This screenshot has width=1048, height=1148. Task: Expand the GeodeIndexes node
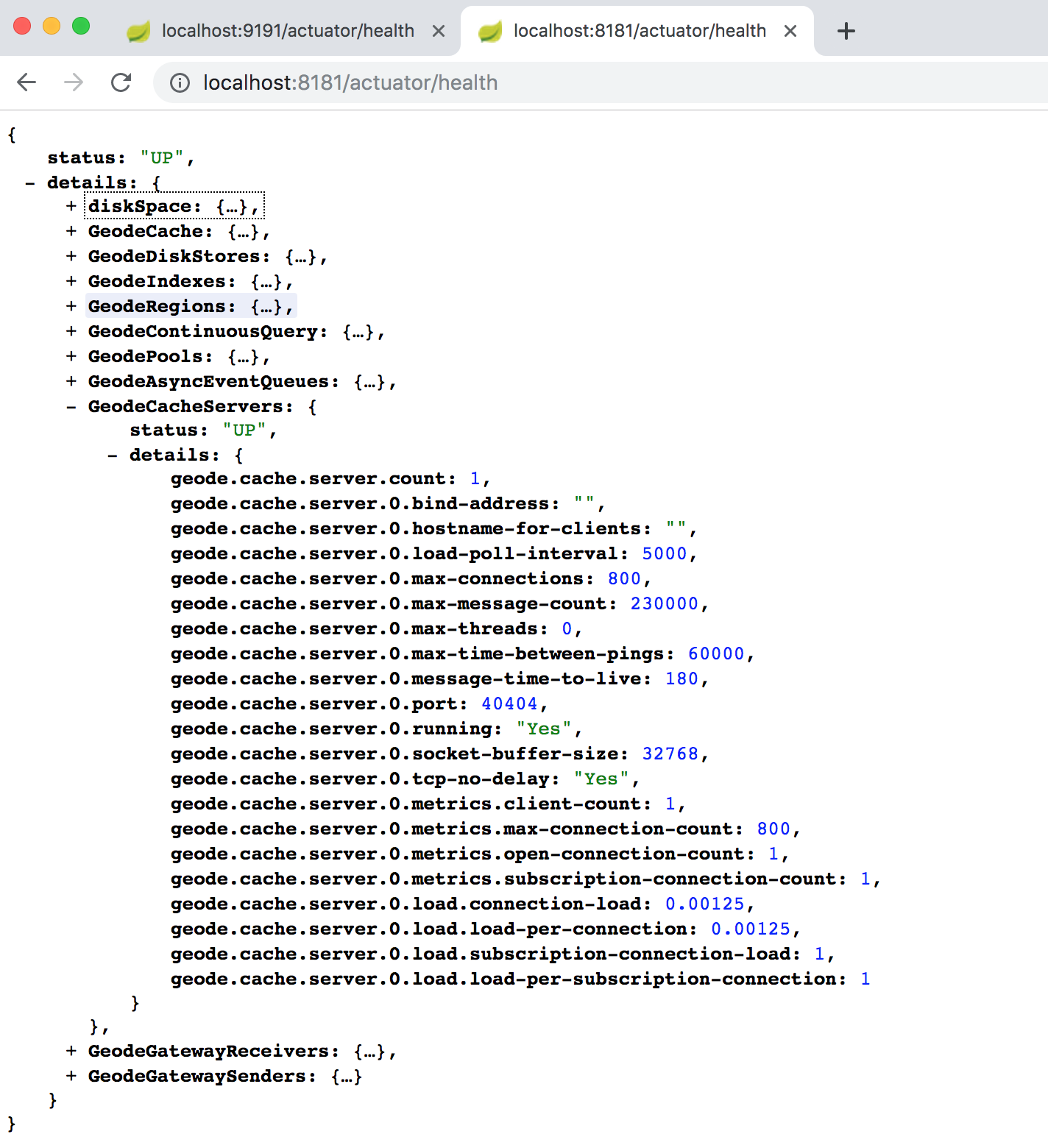(x=71, y=282)
